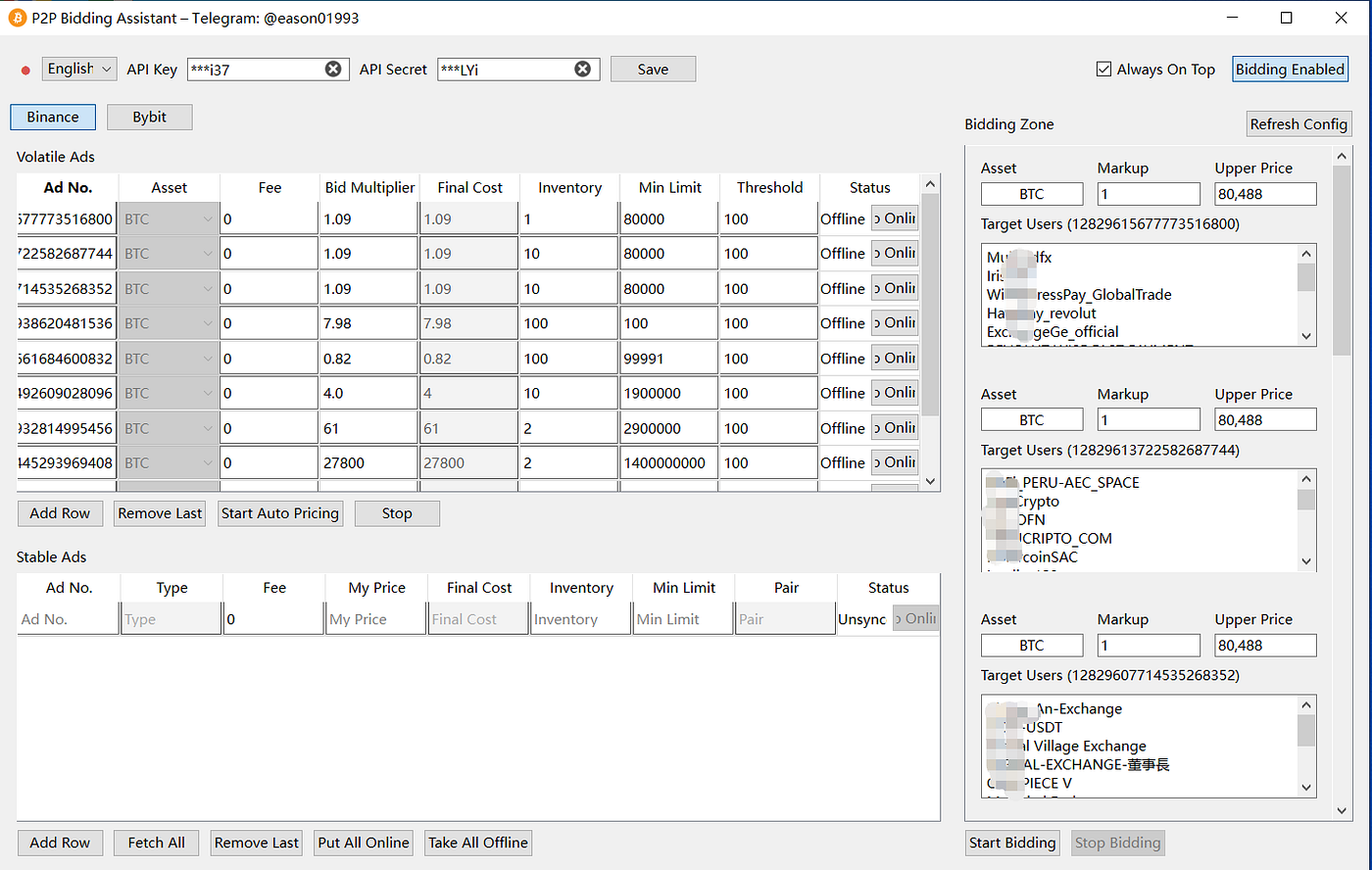Edit Bid Multiplier 7.98 cell

pos(368,322)
